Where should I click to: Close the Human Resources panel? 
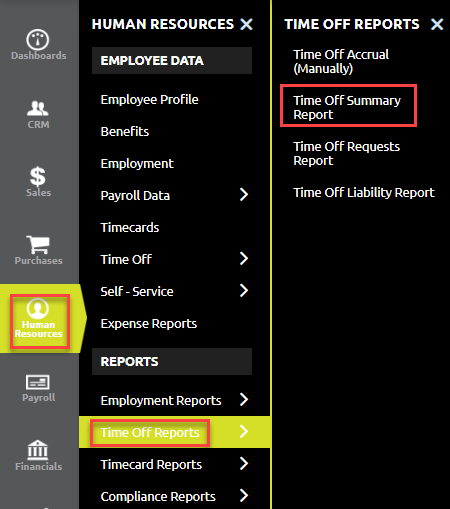[x=246, y=24]
